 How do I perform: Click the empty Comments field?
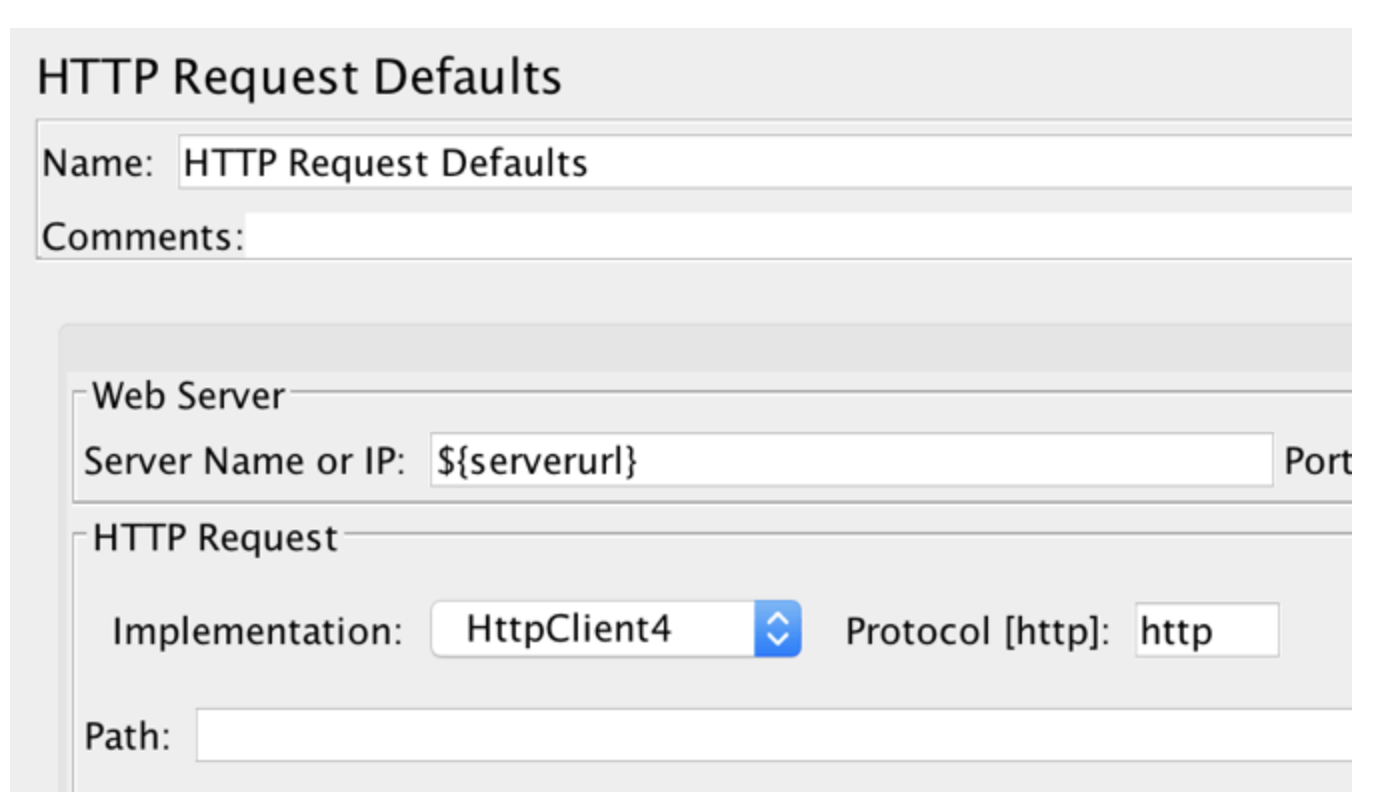tap(700, 237)
